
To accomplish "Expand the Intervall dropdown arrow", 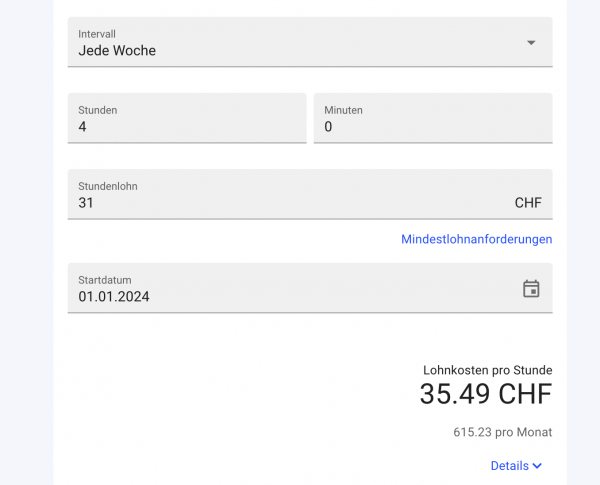I will 531,42.
